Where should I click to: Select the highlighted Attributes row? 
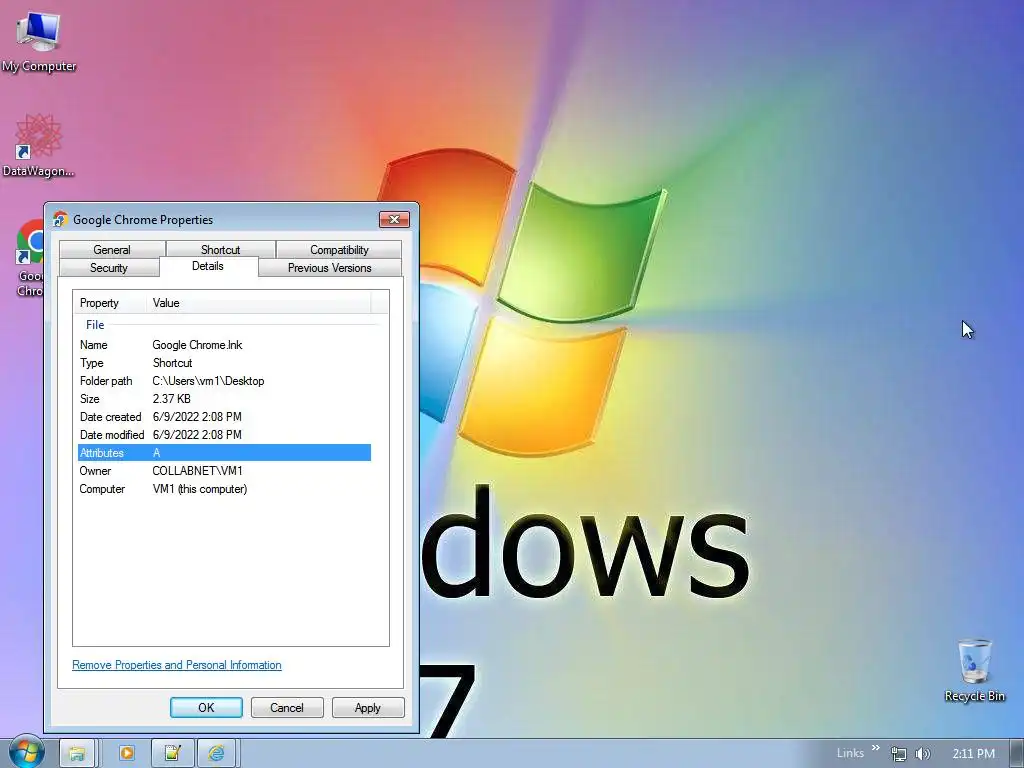[225, 453]
